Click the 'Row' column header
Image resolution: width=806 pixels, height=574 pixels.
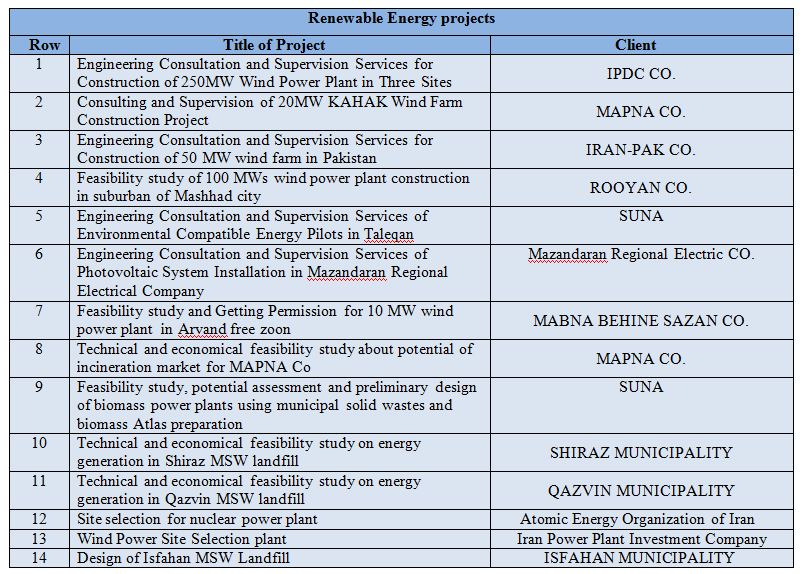click(44, 45)
